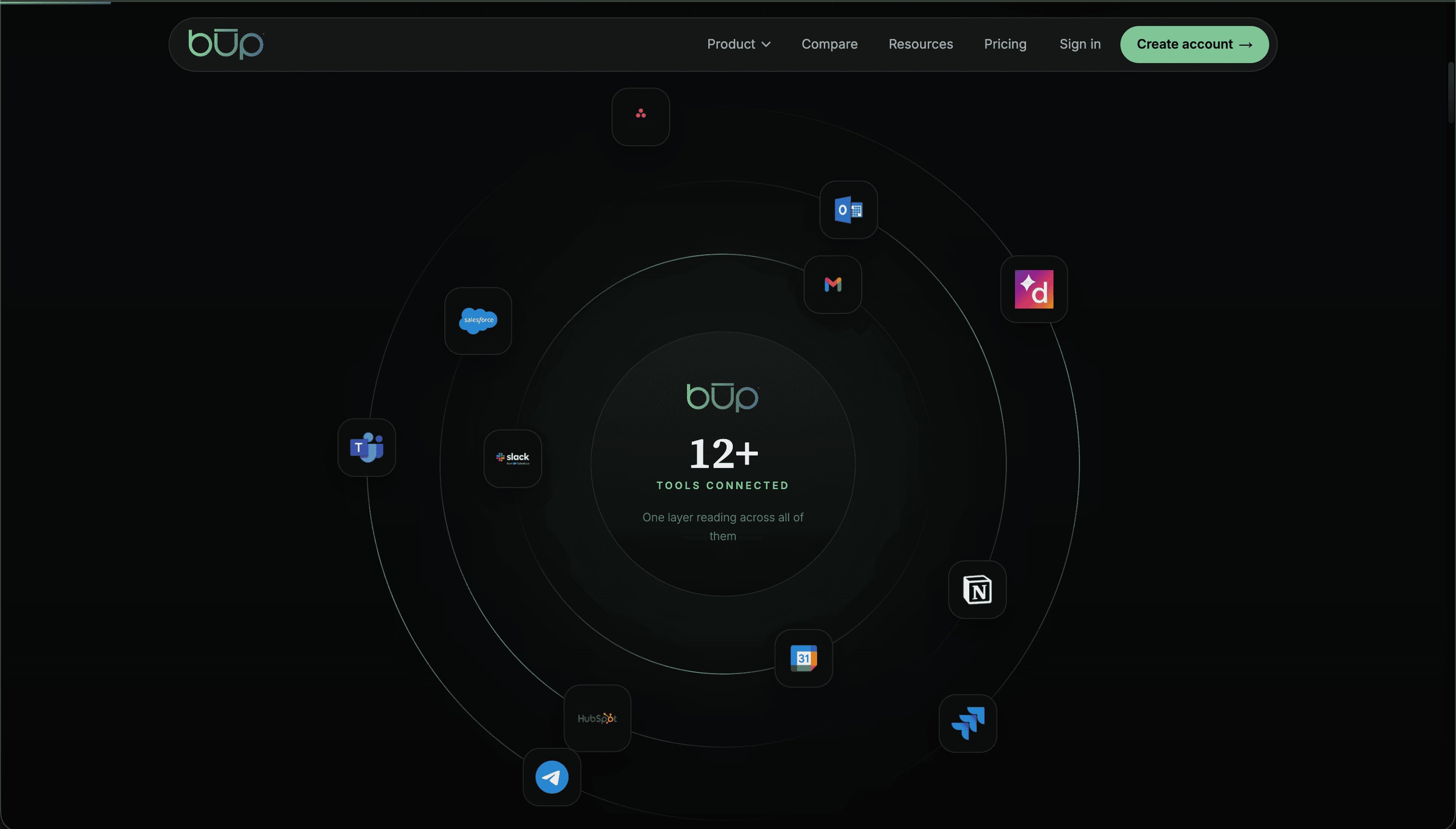Viewport: 1456px width, 829px height.
Task: Select the Microsoft Teams icon
Action: pos(366,448)
